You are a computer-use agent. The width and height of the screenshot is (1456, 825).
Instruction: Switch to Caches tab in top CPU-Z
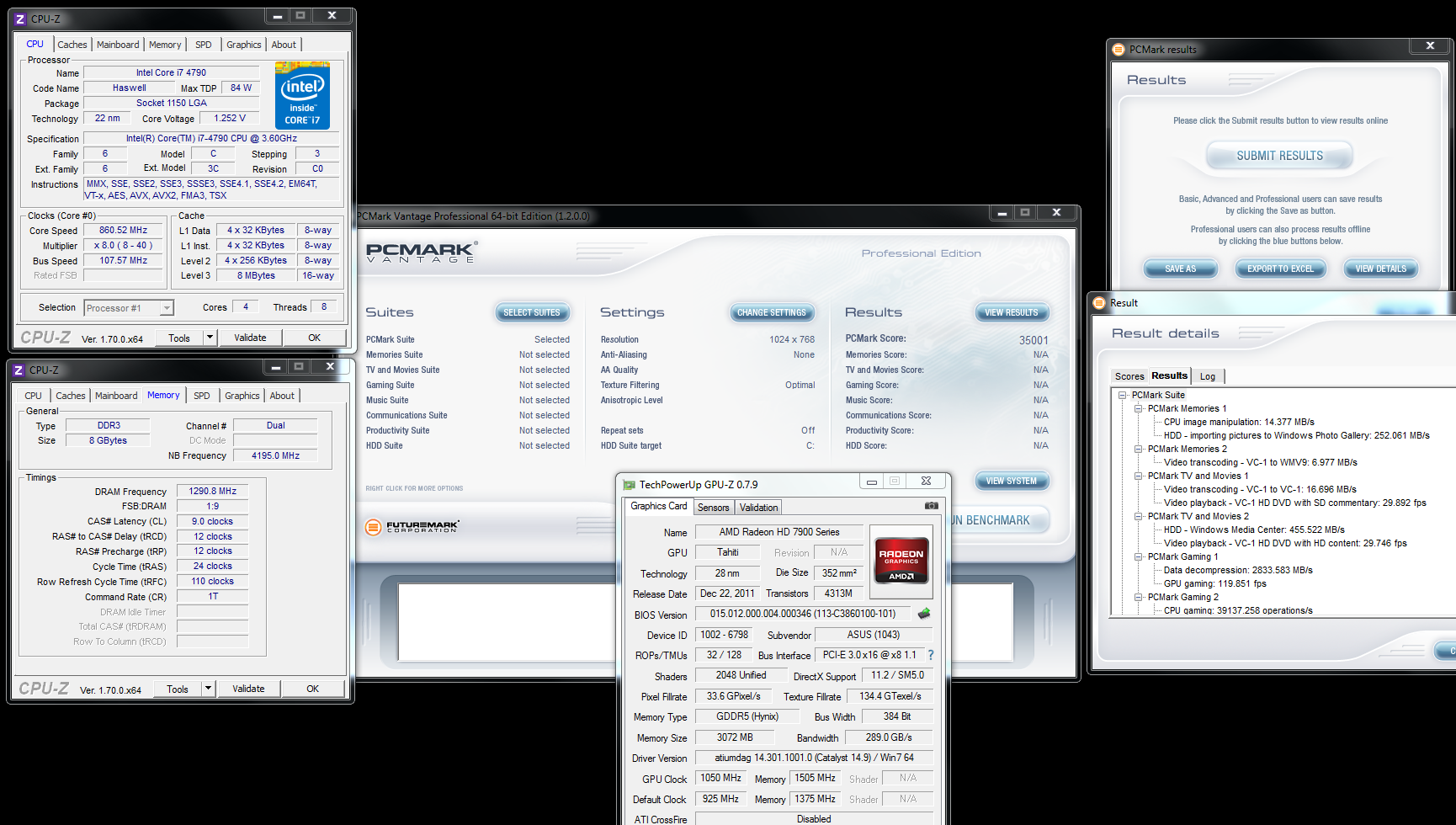click(72, 45)
